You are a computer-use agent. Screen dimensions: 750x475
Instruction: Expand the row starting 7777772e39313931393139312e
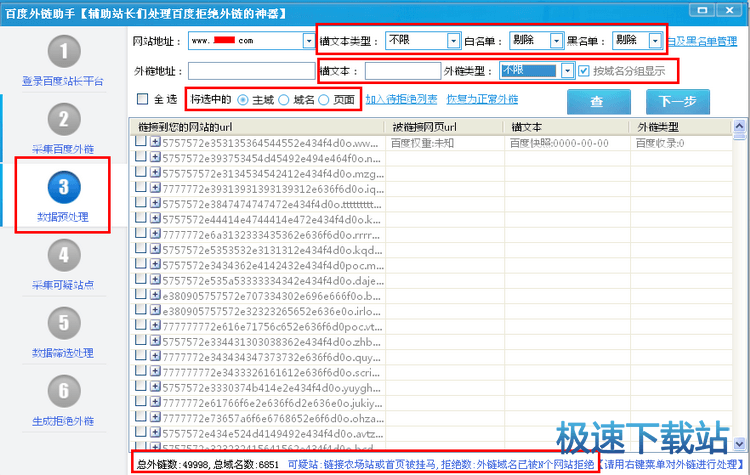[155, 188]
